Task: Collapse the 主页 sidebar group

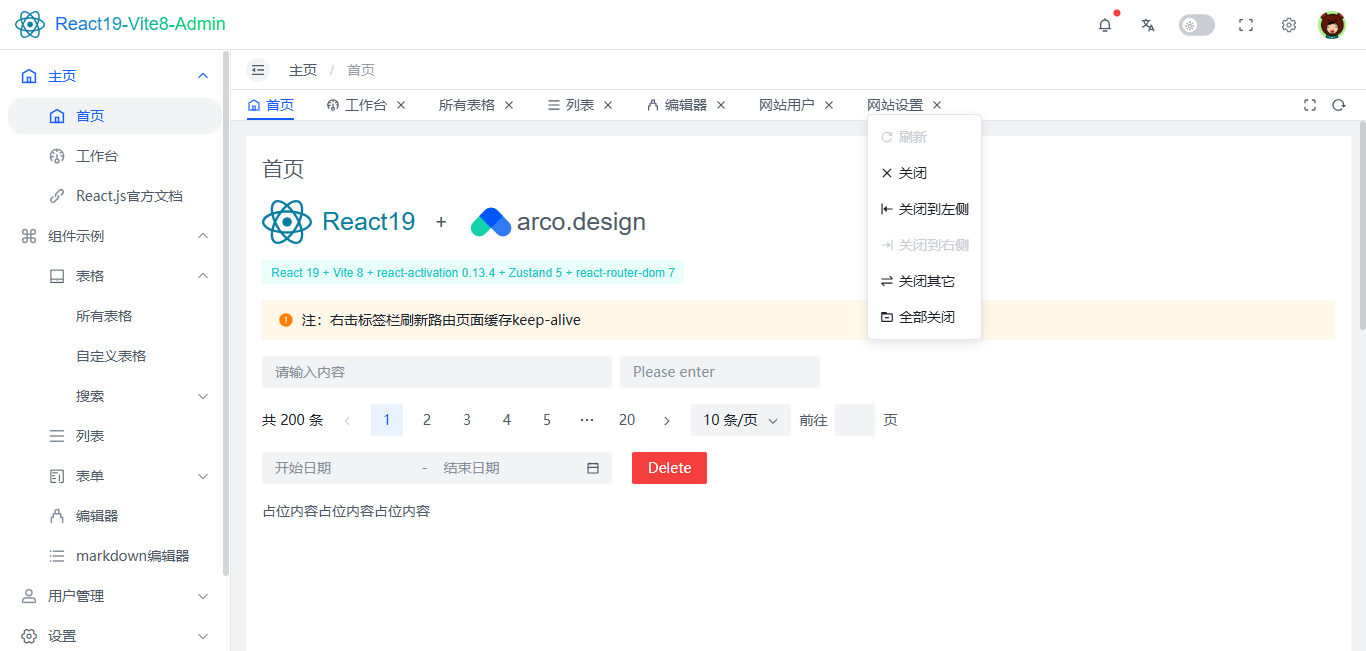Action: [115, 76]
